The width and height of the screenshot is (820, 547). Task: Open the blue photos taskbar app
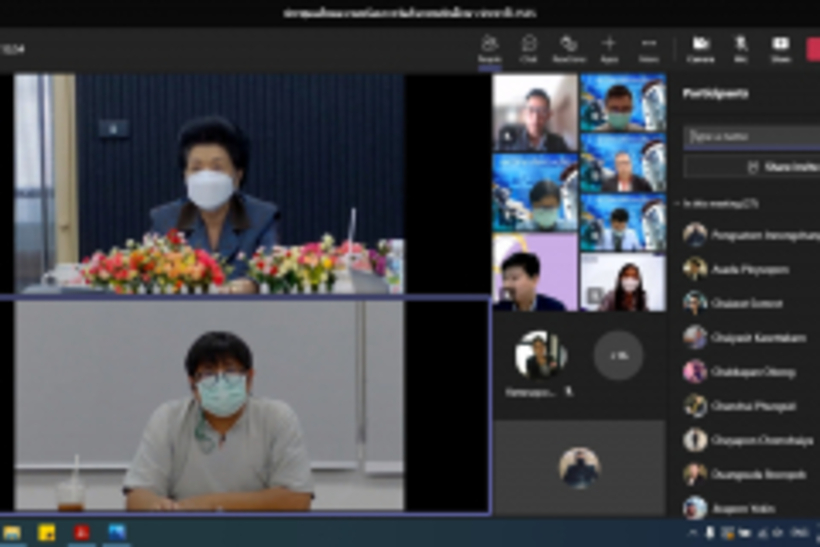point(117,533)
